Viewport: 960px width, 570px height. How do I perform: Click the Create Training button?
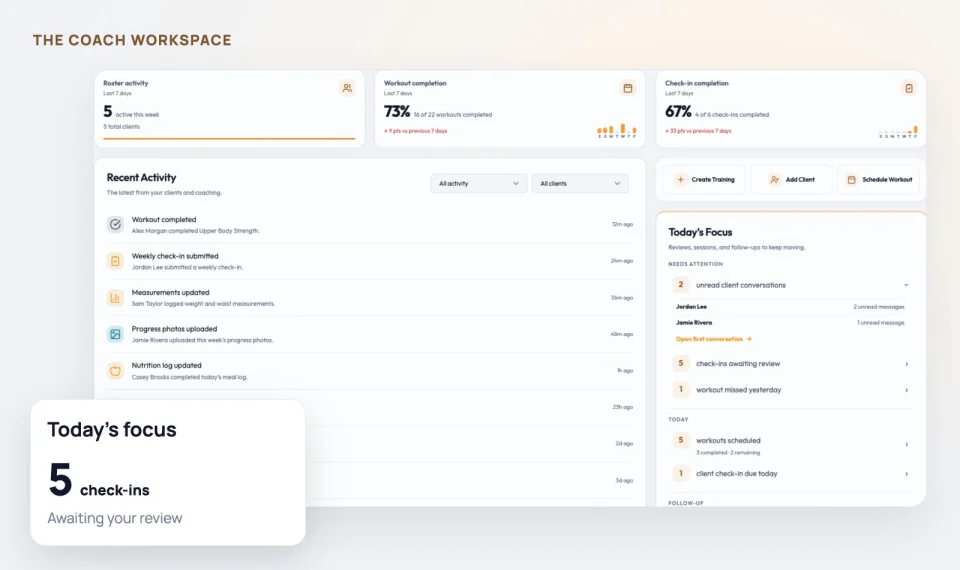pyautogui.click(x=705, y=179)
